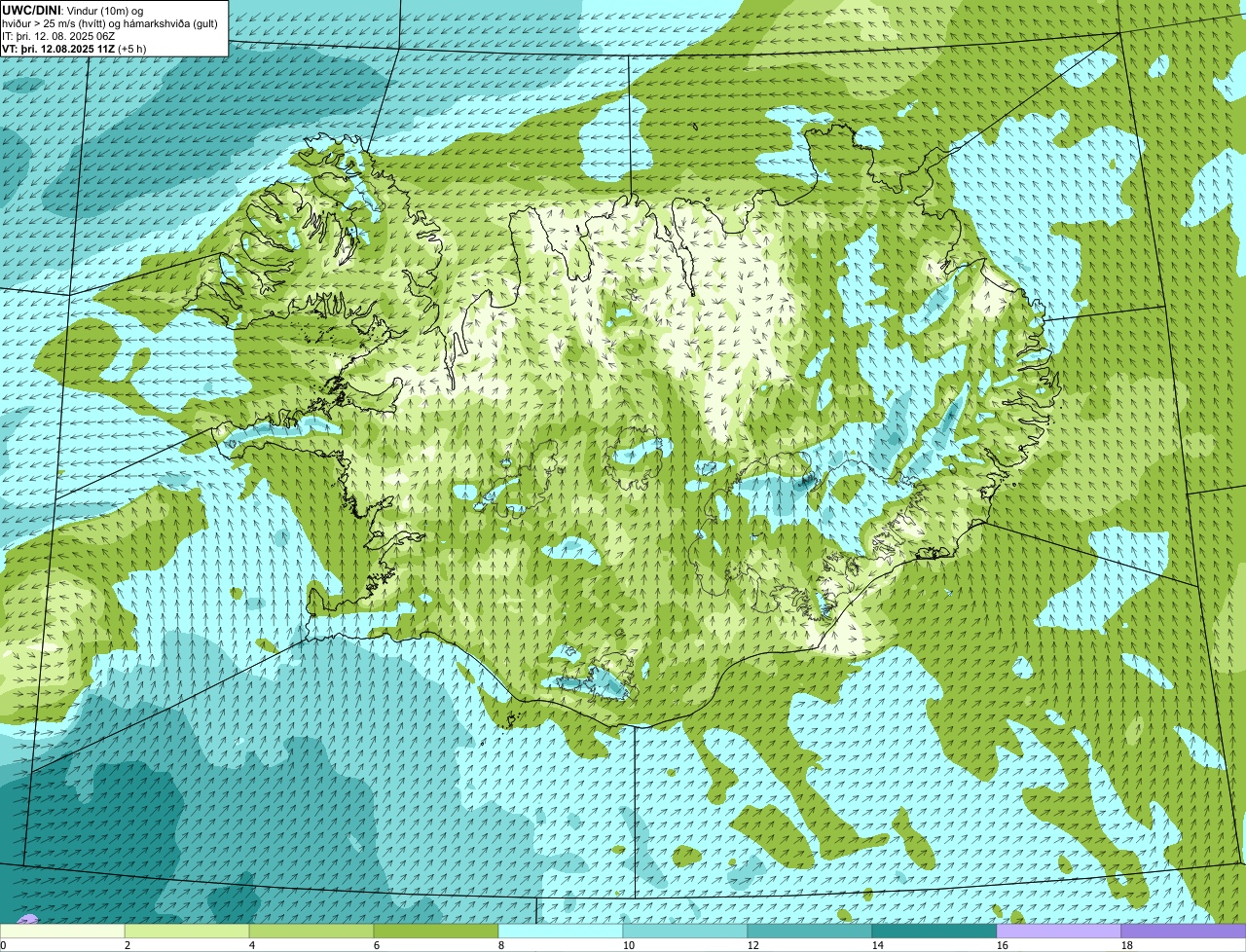
Task: Click the 2–4 m/s light green legend swatch
Action: [x=187, y=931]
